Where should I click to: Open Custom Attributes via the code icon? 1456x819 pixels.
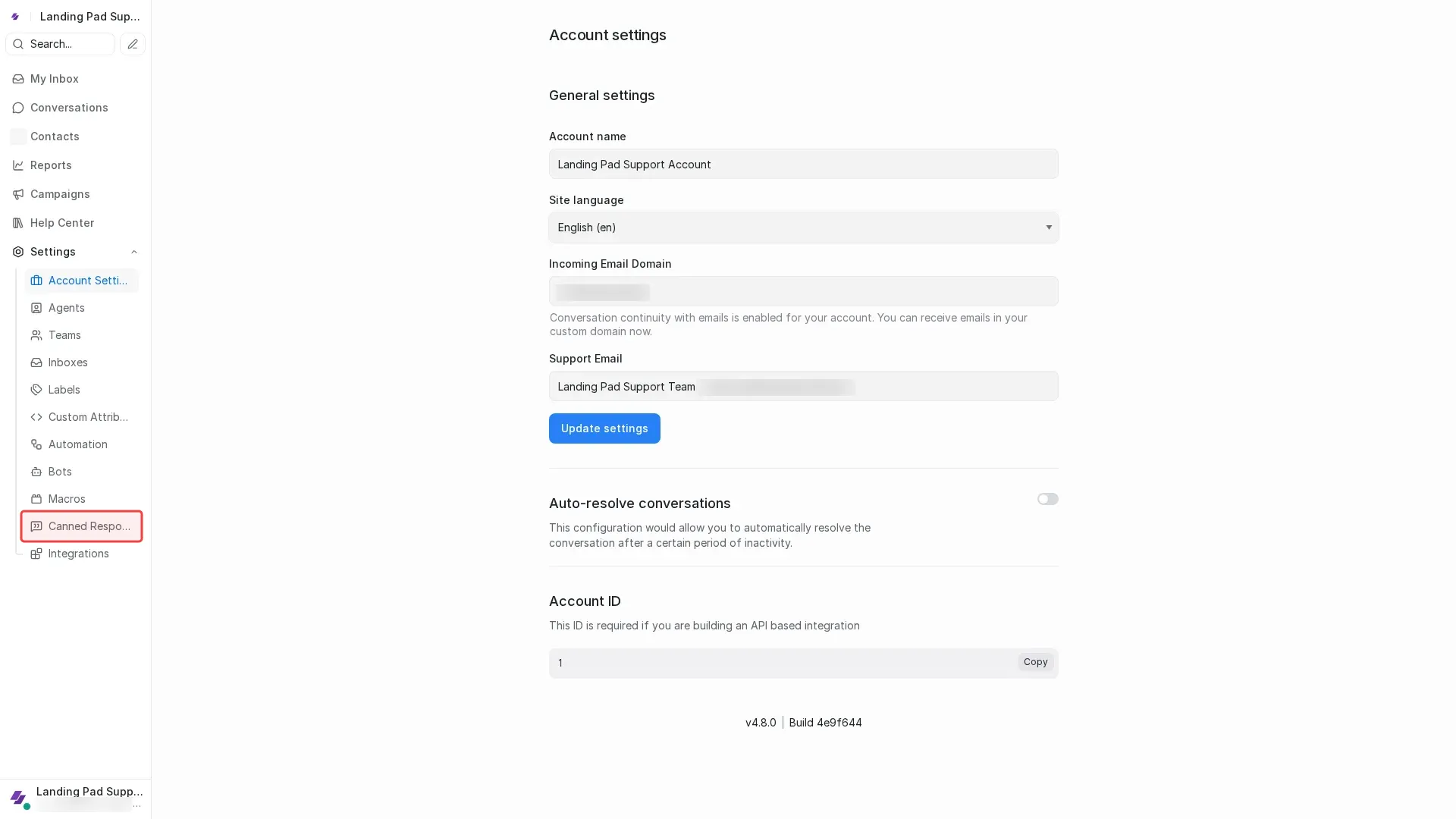point(36,417)
